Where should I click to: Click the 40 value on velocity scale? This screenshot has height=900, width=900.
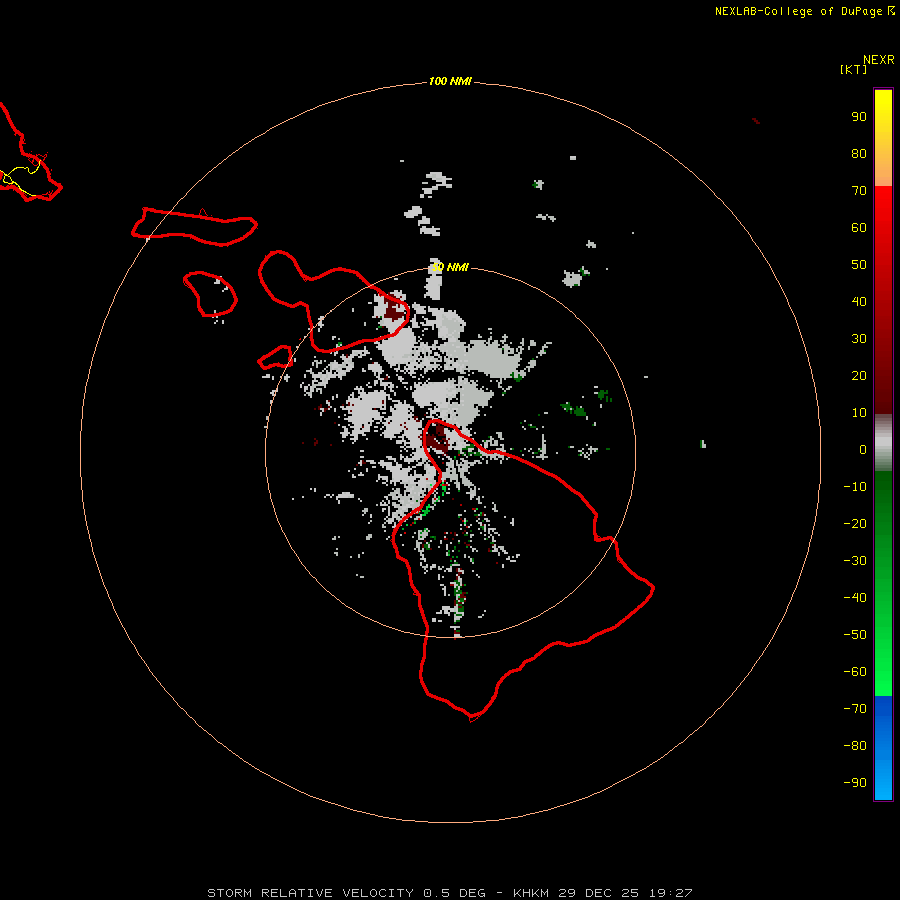pos(859,301)
